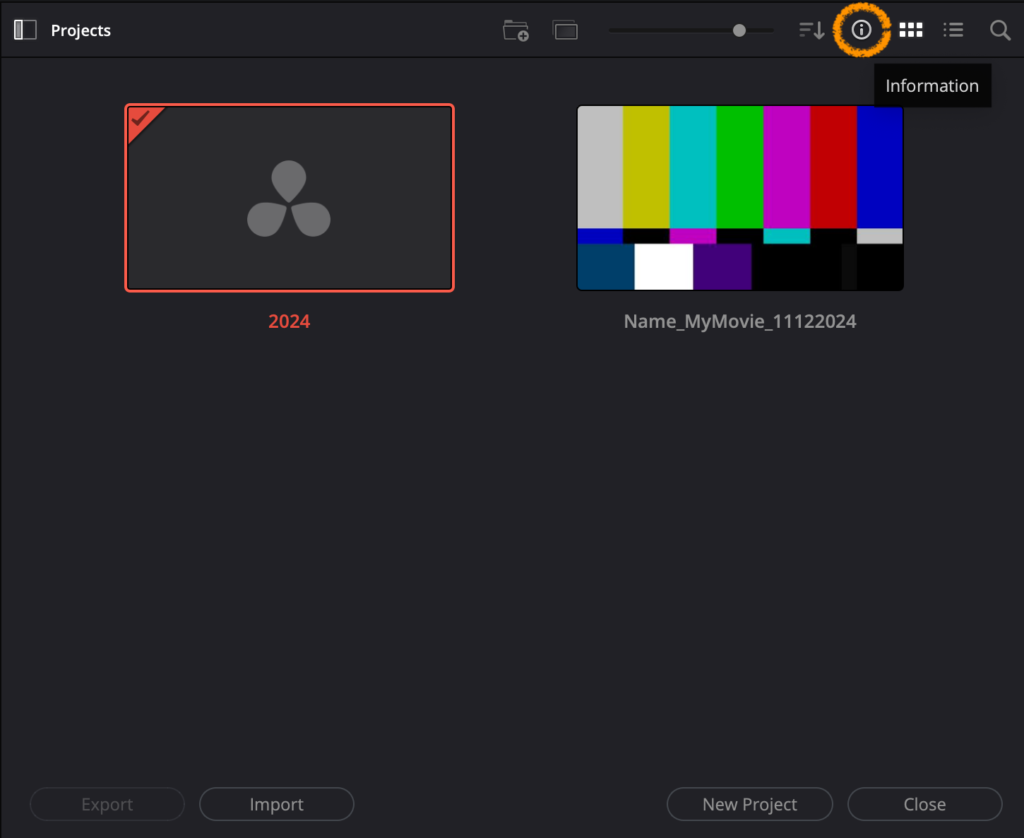Switch to list view
1024x838 pixels.
coord(954,30)
